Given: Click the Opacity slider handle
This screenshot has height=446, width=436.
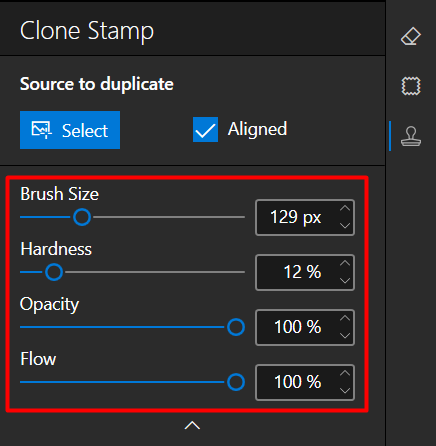Looking at the screenshot, I should pyautogui.click(x=236, y=327).
